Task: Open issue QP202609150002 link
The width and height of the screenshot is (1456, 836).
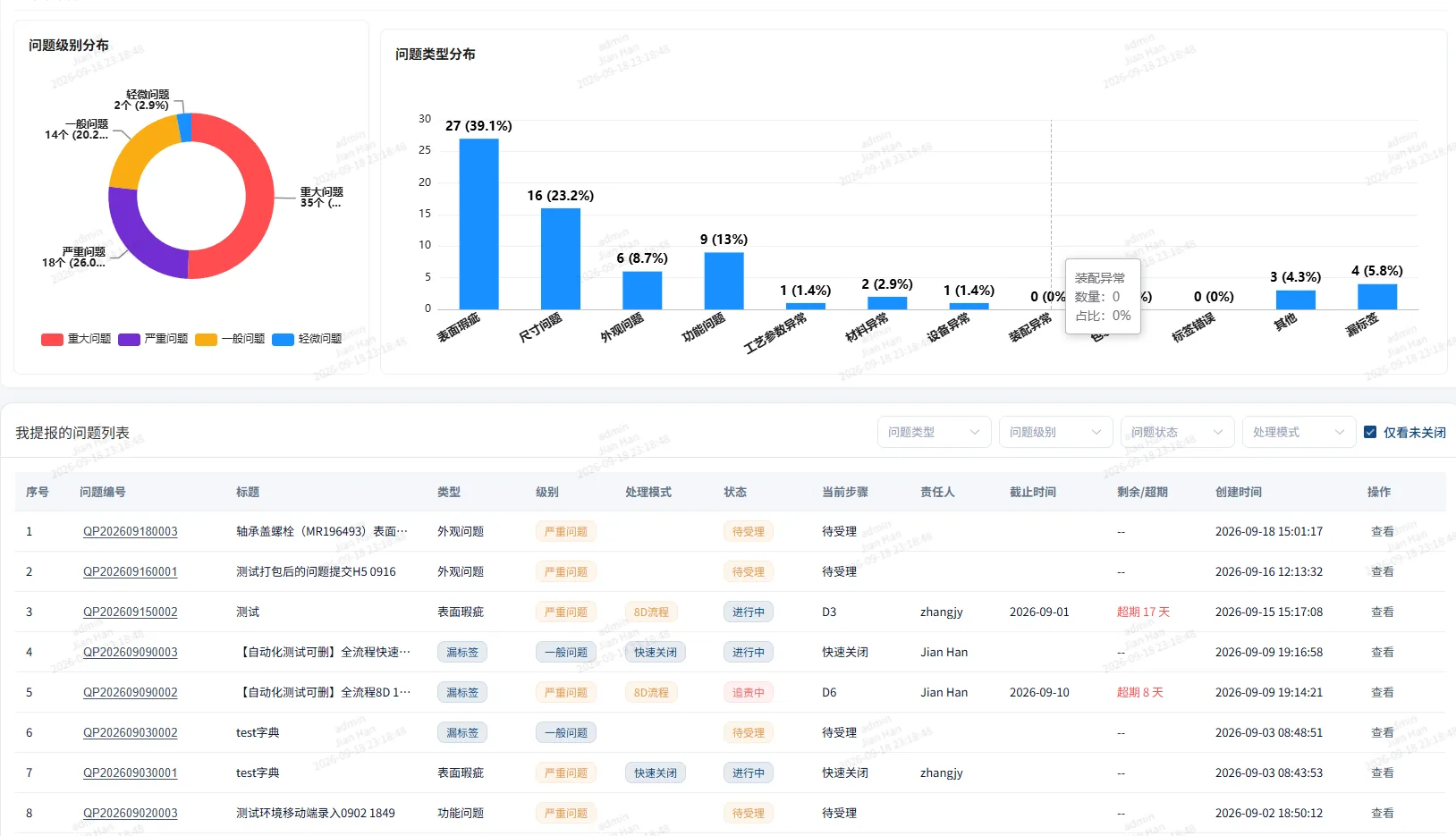Action: 131,612
